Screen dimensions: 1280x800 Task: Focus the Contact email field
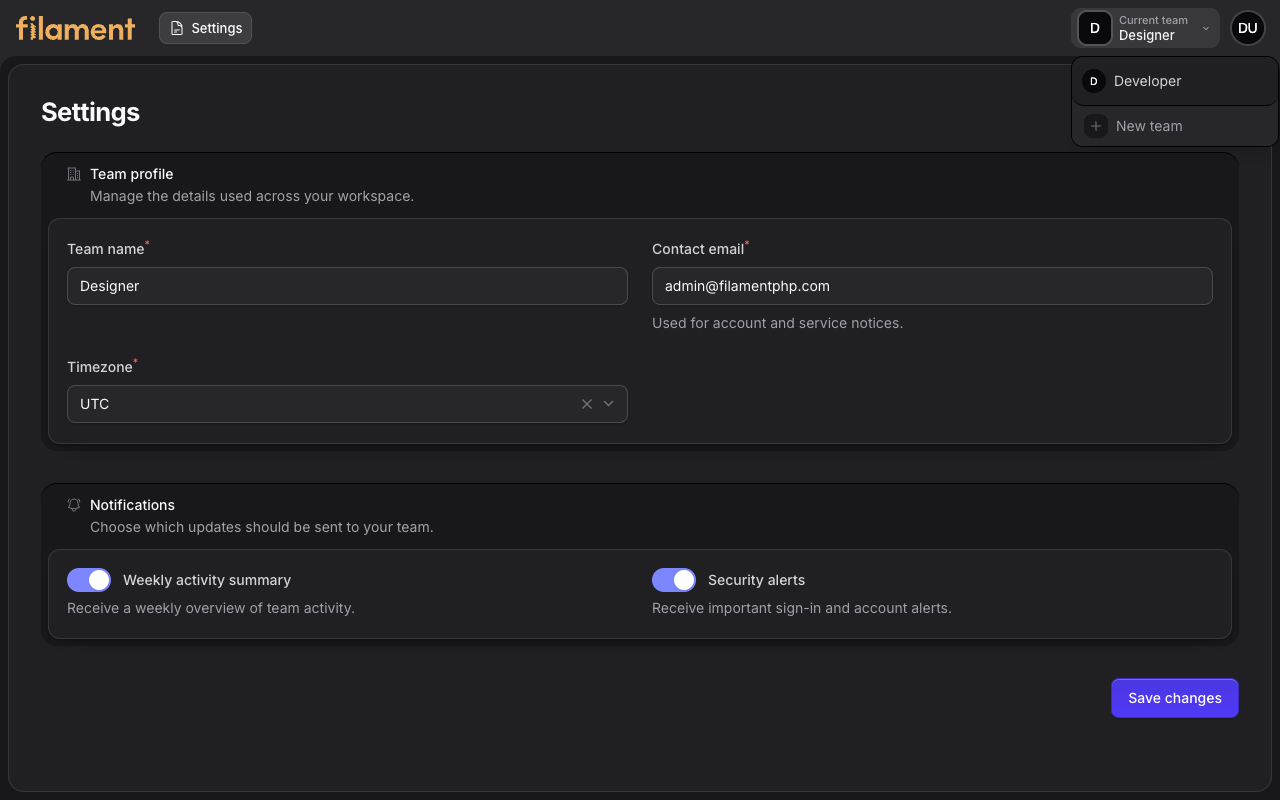(x=932, y=286)
